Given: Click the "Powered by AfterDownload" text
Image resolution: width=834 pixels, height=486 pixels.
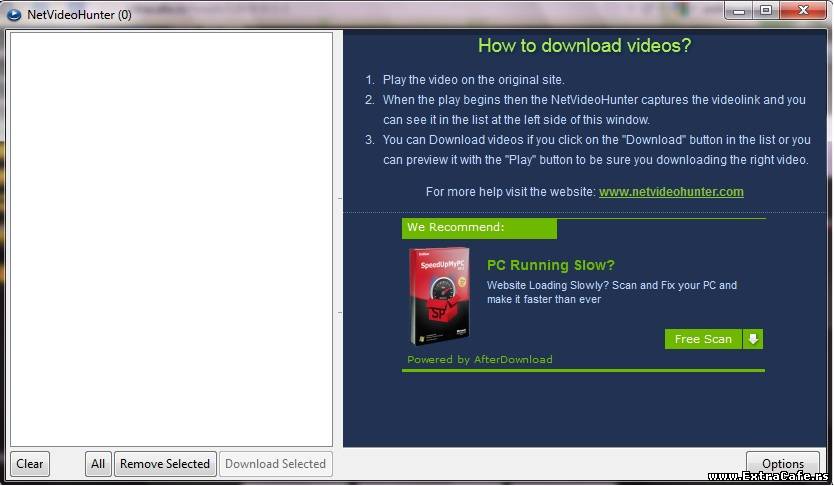Looking at the screenshot, I should tap(479, 359).
